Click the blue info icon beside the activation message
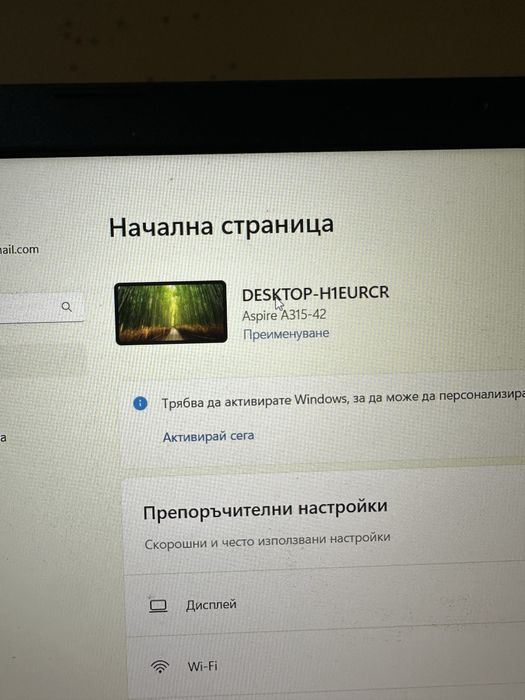This screenshot has width=525, height=700. 140,404
